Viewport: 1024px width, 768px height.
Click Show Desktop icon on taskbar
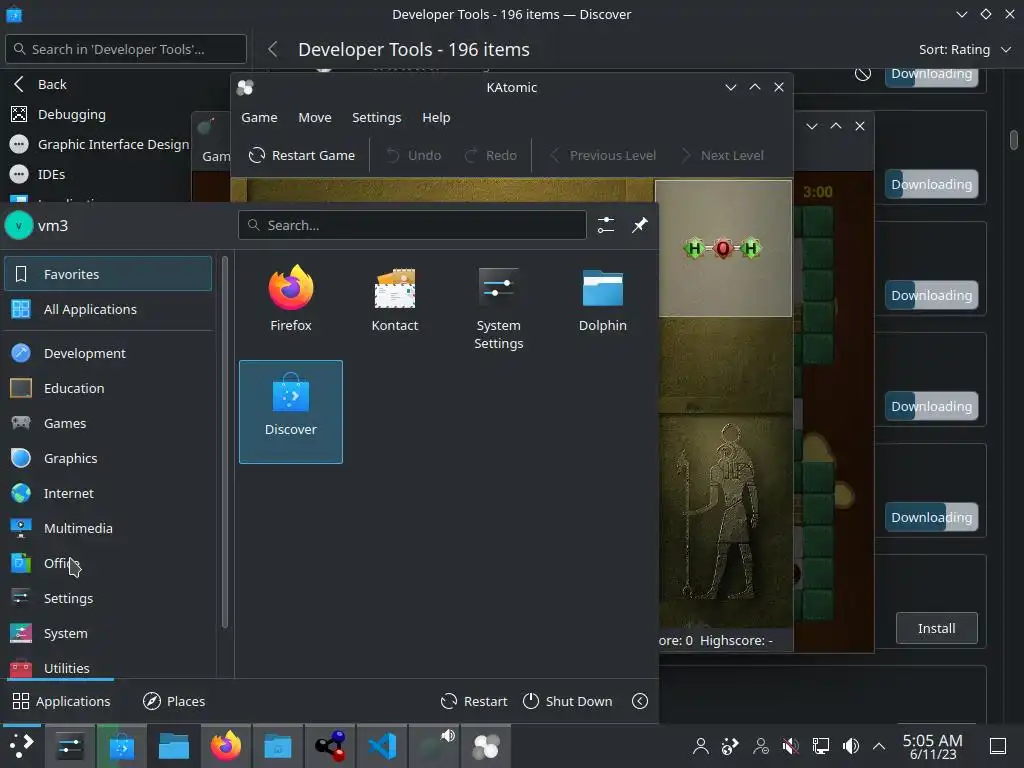pyautogui.click(x=998, y=746)
